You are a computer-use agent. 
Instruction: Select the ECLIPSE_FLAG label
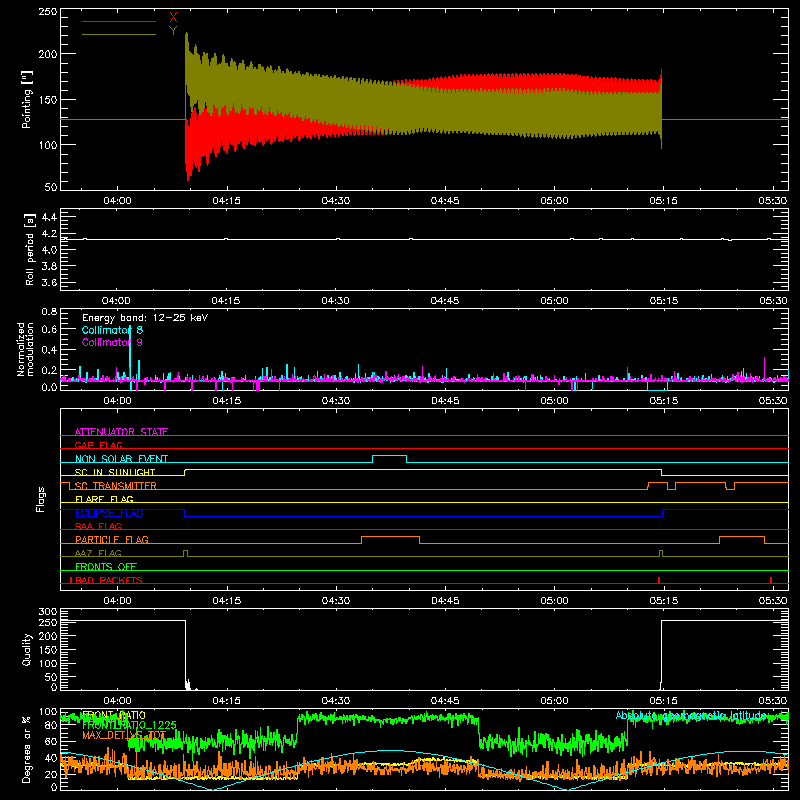point(109,513)
